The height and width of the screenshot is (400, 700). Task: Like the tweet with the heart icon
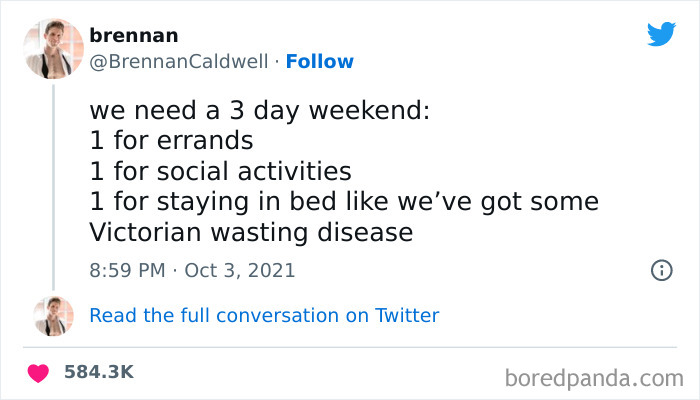click(40, 372)
